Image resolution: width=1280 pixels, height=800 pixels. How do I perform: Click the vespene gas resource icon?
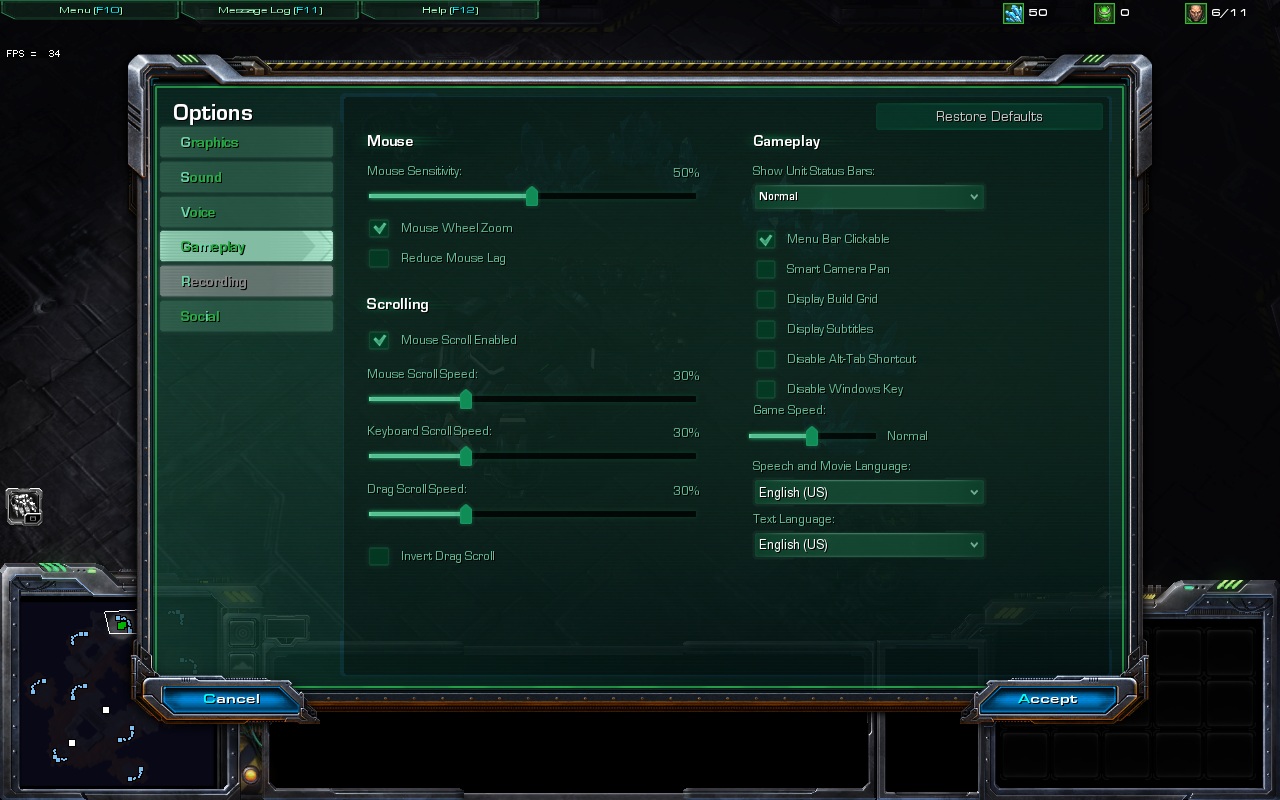(x=1104, y=13)
